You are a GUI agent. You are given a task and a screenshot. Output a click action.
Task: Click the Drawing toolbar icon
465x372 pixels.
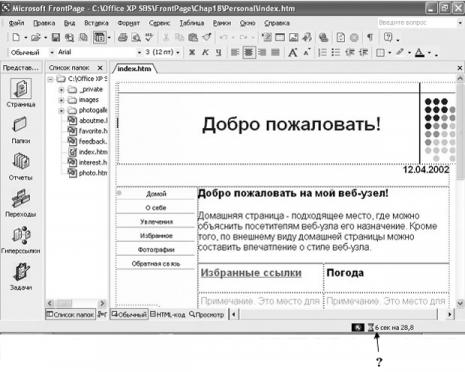(x=307, y=37)
